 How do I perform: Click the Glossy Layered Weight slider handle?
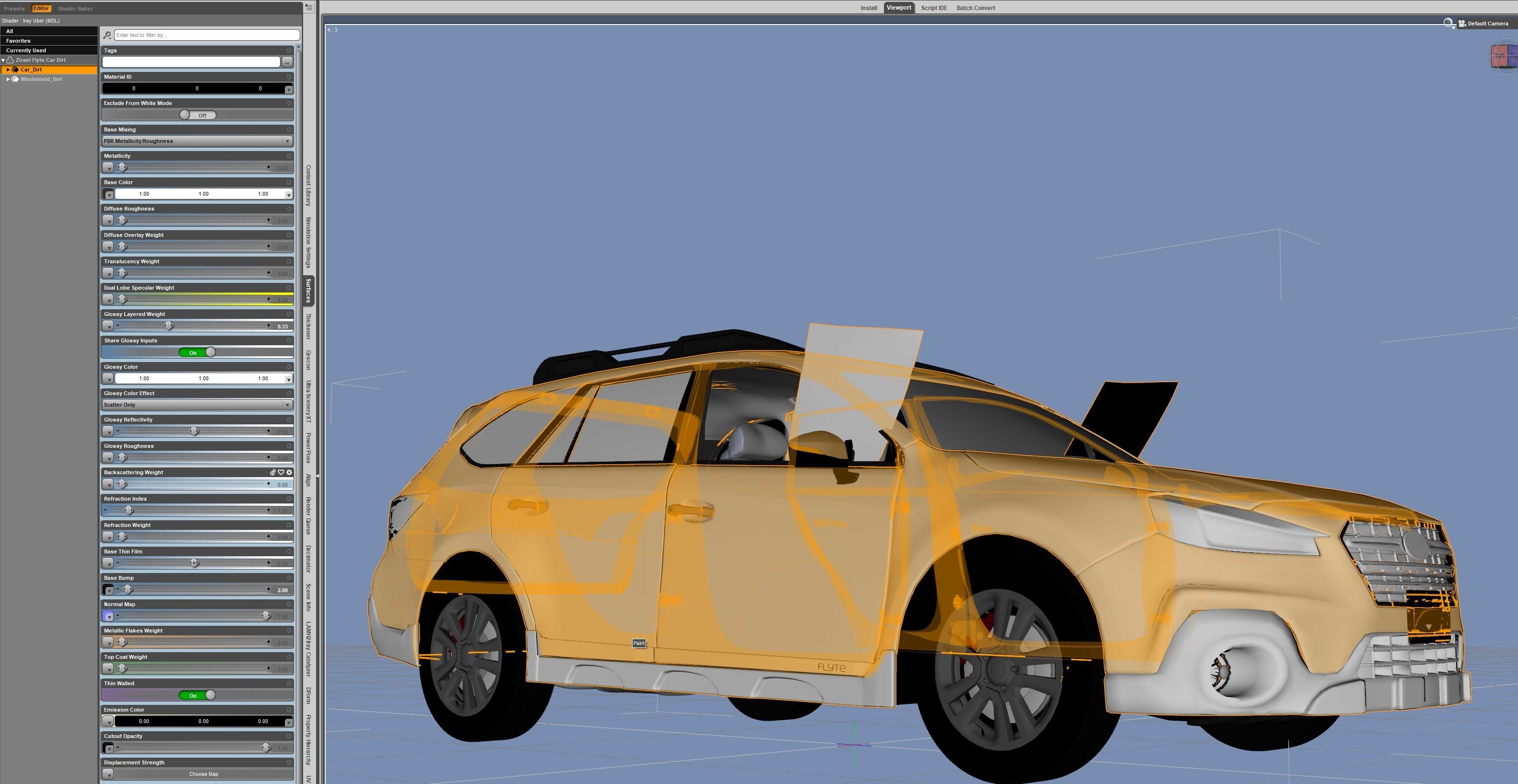coord(168,326)
